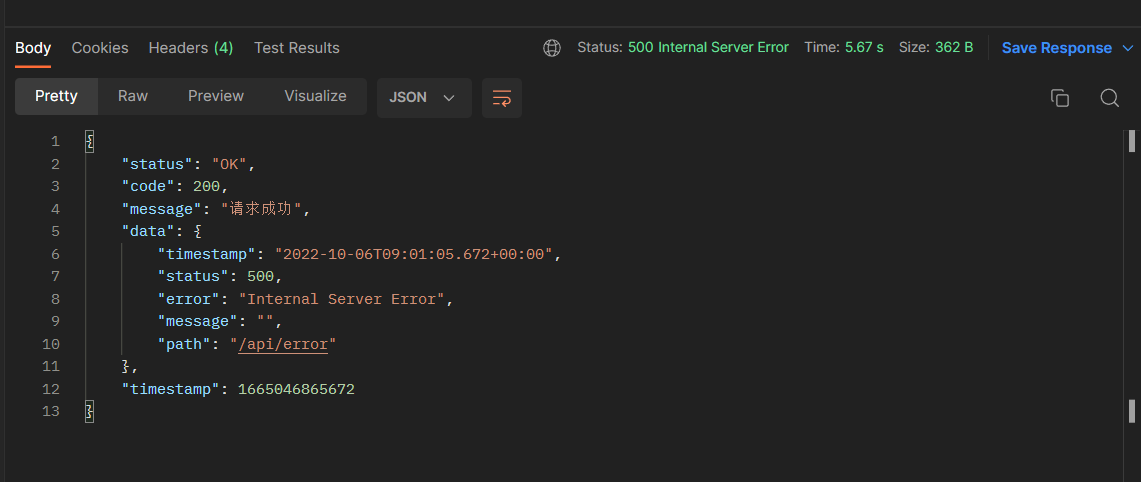Switch to Raw response view
The height and width of the screenshot is (482, 1141).
132,96
